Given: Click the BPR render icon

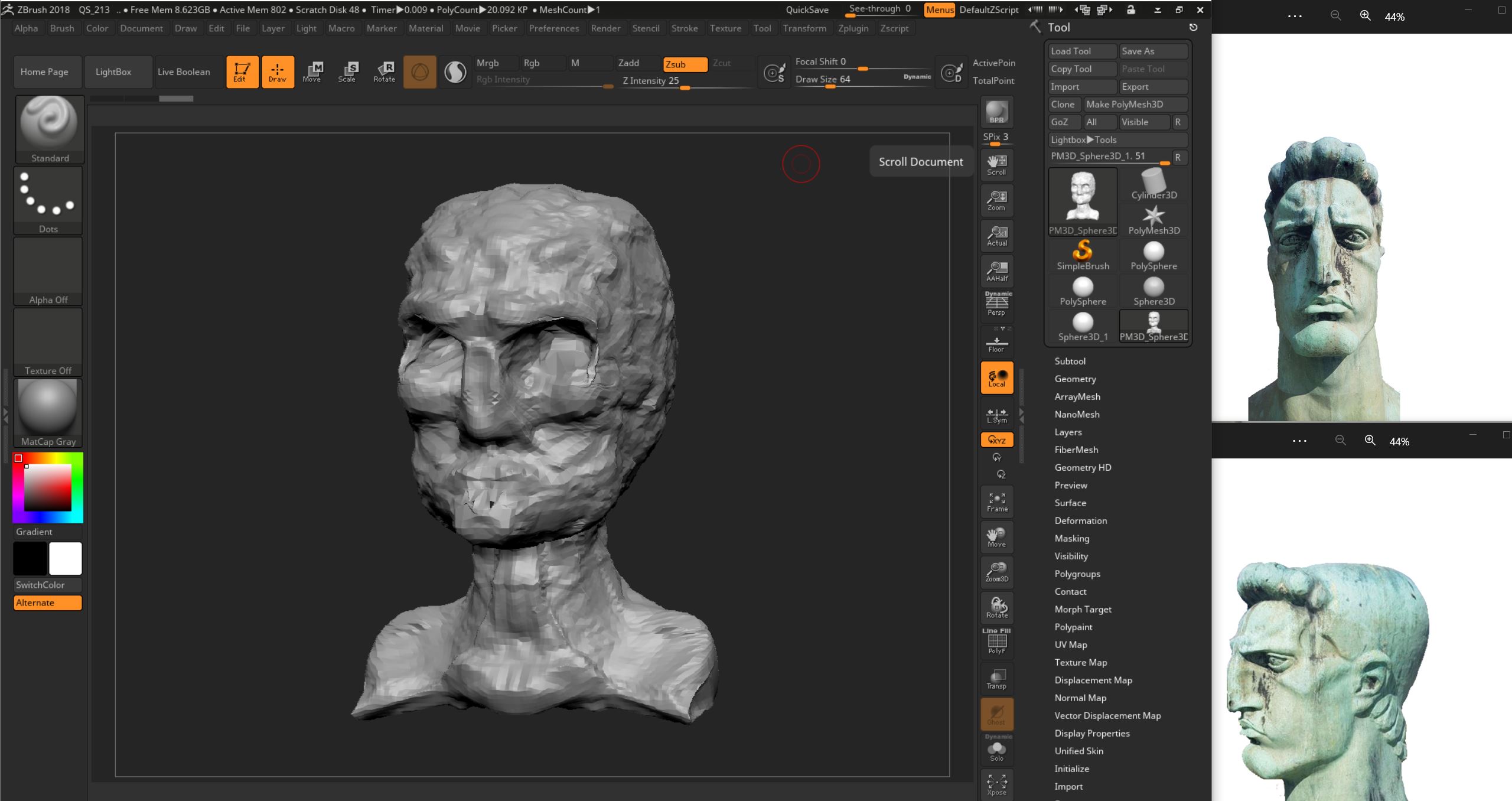Looking at the screenshot, I should 996,112.
